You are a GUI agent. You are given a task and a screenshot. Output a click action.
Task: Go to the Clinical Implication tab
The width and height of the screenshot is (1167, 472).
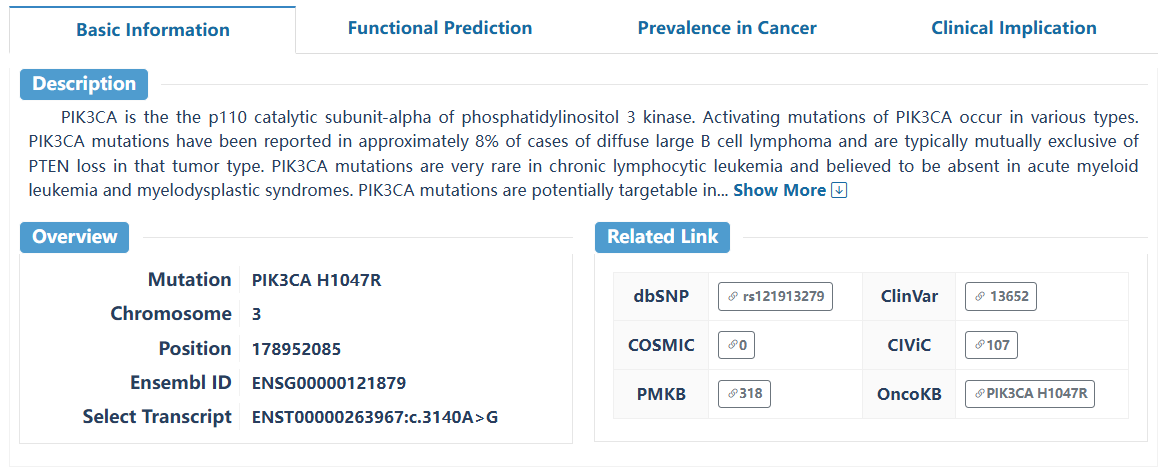pos(1014,28)
